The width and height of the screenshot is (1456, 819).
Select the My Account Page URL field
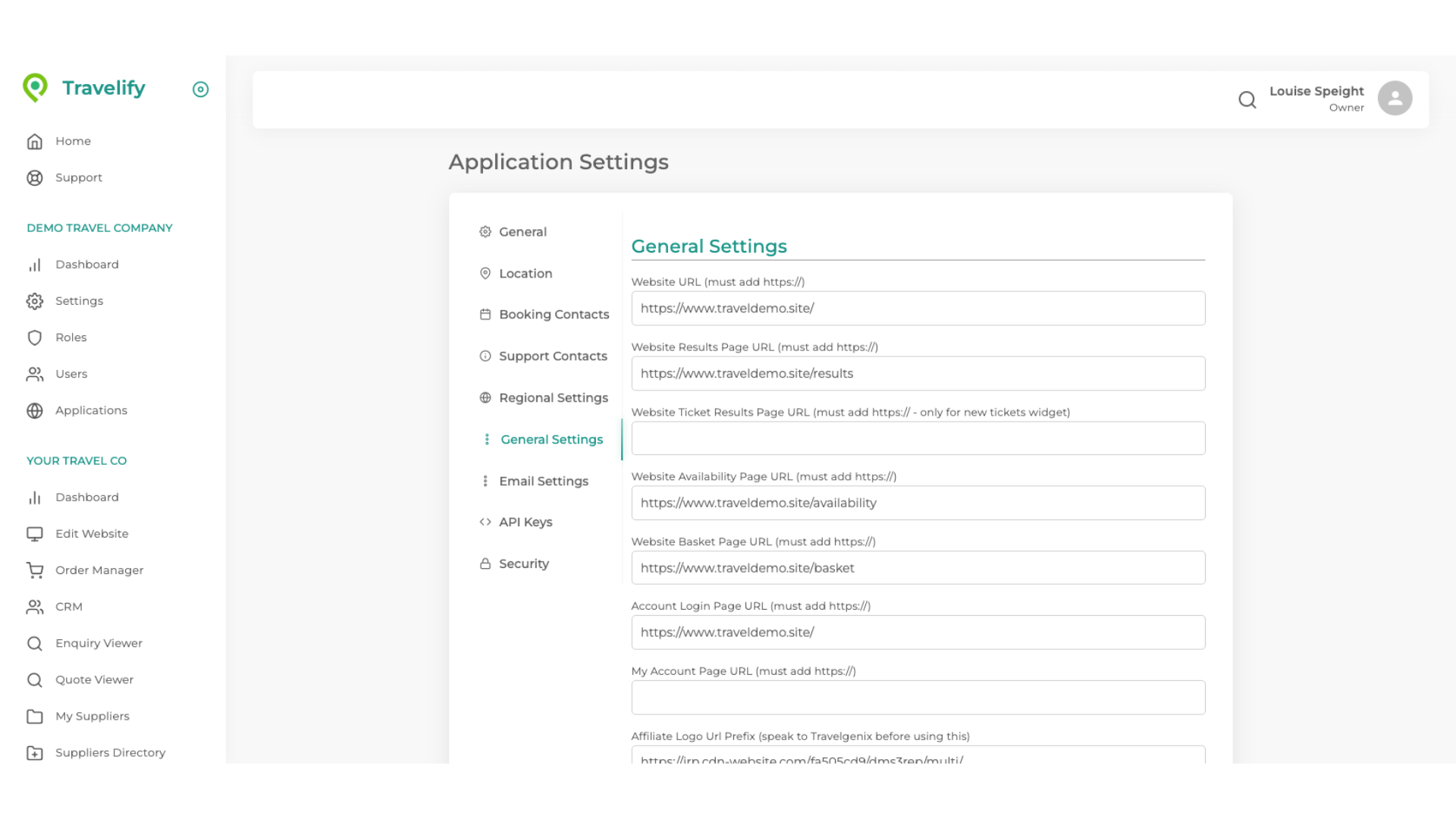point(918,697)
